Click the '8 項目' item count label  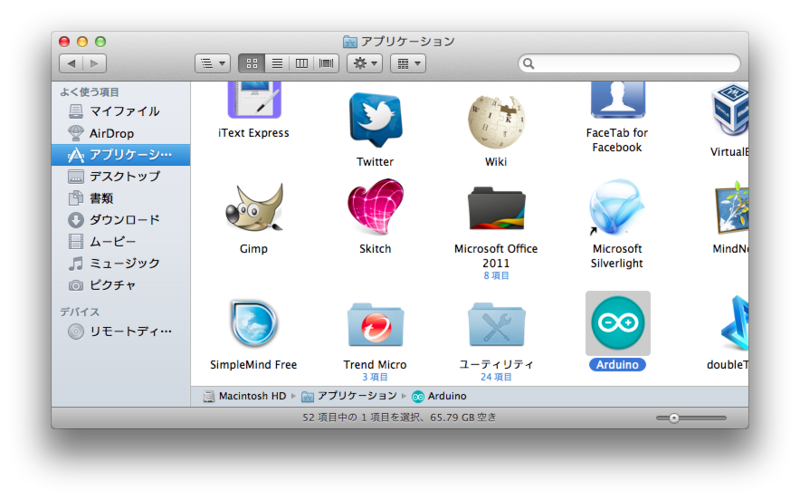tap(496, 276)
